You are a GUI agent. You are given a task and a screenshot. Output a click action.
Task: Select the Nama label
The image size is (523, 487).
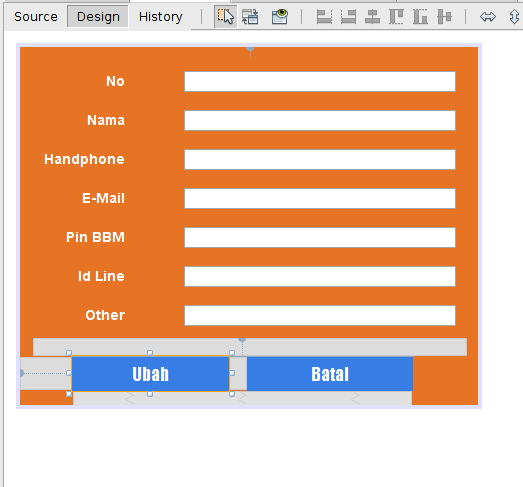[x=106, y=120]
